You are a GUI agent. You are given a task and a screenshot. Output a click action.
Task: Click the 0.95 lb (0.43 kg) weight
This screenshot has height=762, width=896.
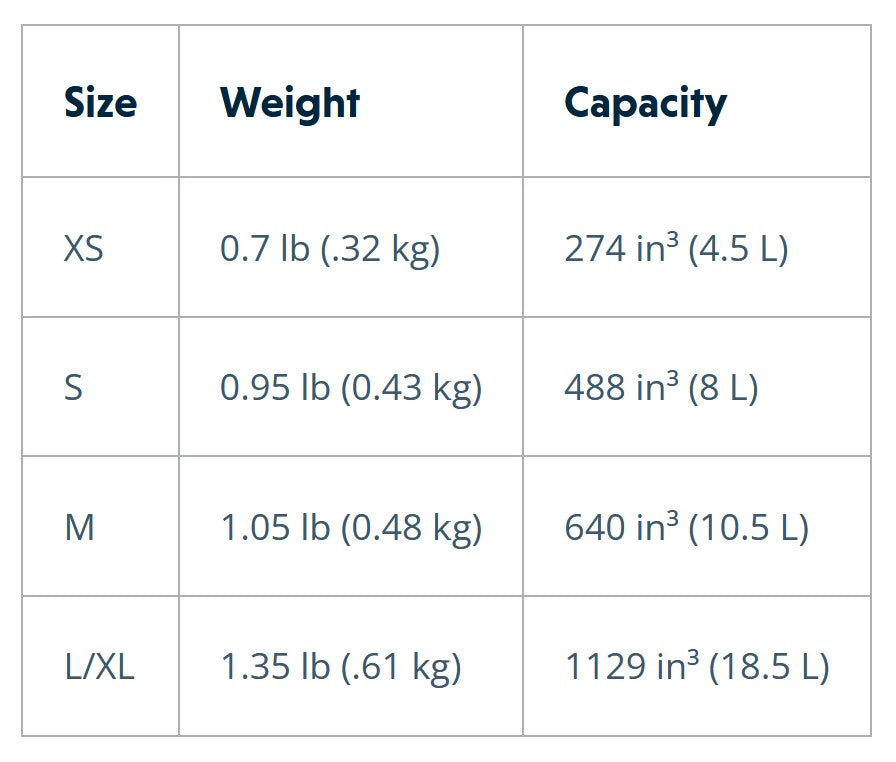pyautogui.click(x=351, y=388)
